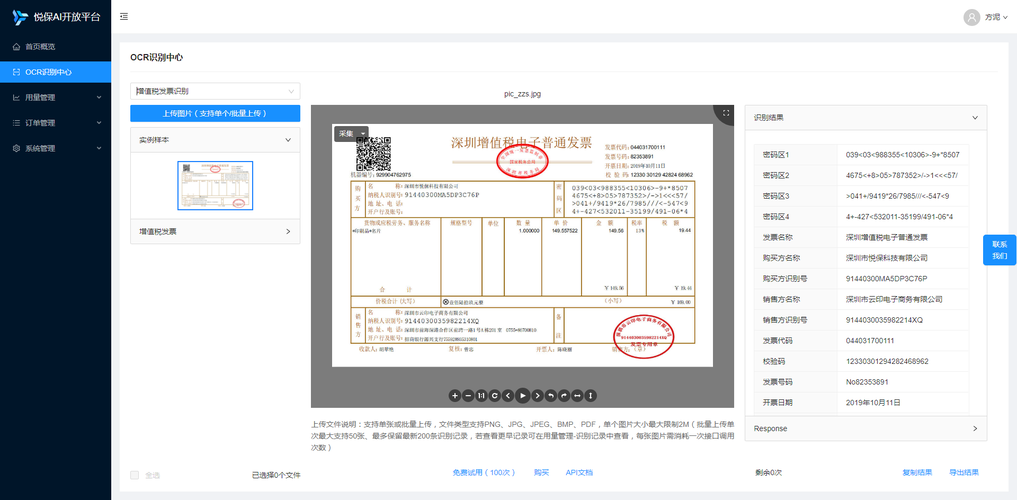Click 免费试用(100次) link
1017x500 pixels.
(484, 472)
